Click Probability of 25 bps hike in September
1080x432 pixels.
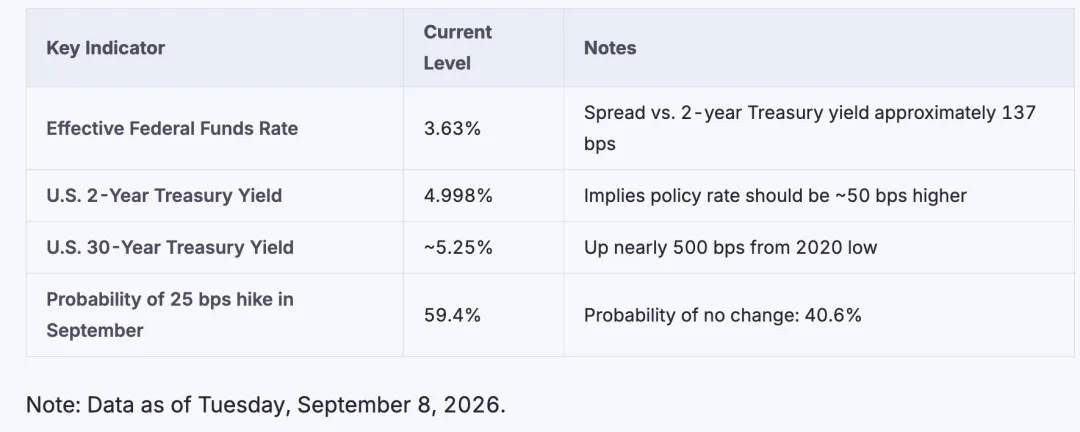click(170, 315)
